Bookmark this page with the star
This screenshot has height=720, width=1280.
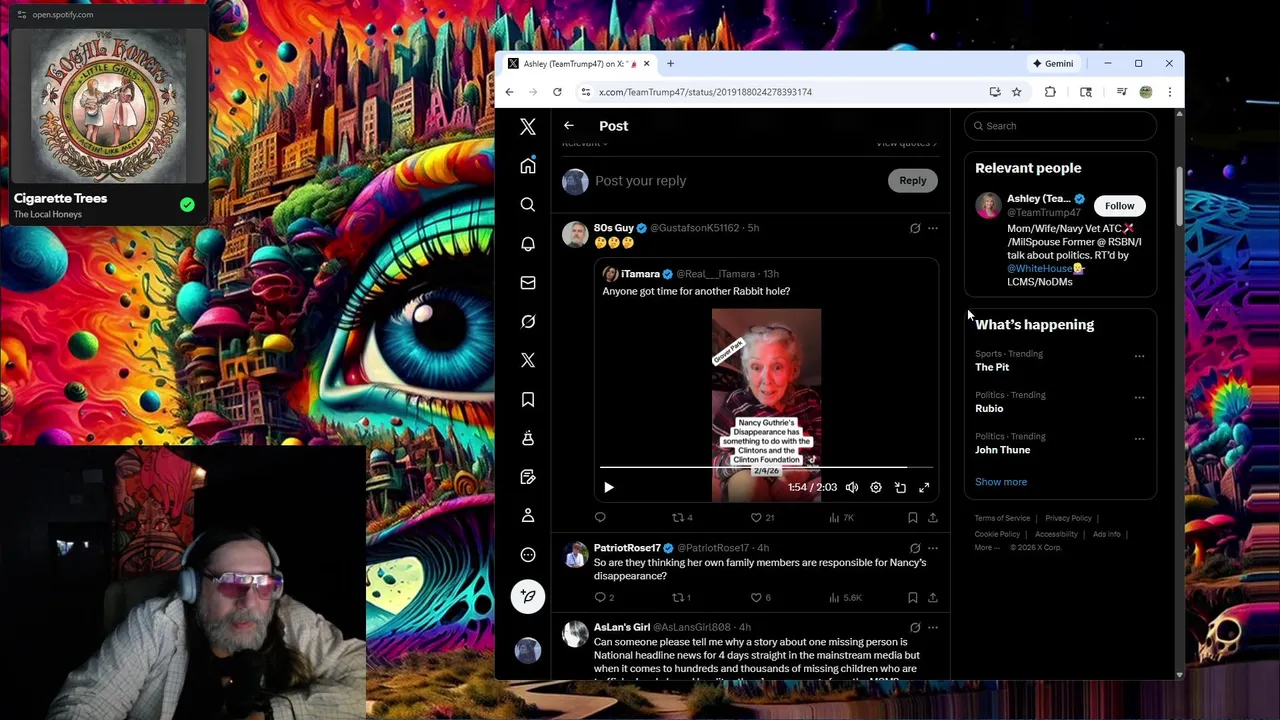pos(1016,92)
